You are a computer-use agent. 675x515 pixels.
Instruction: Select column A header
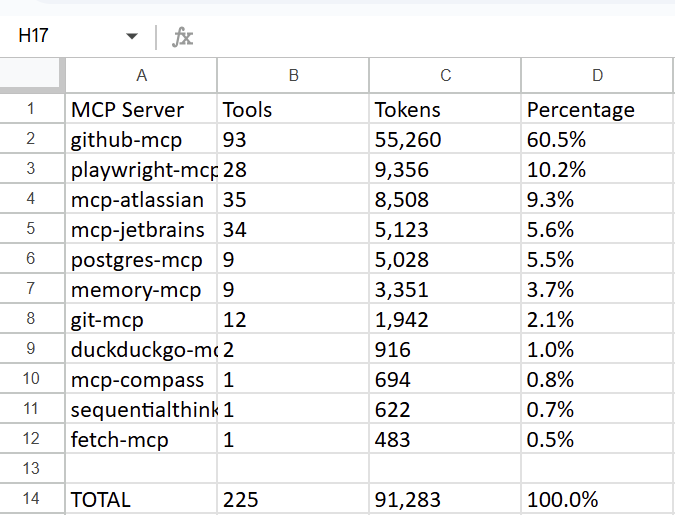[x=141, y=75]
